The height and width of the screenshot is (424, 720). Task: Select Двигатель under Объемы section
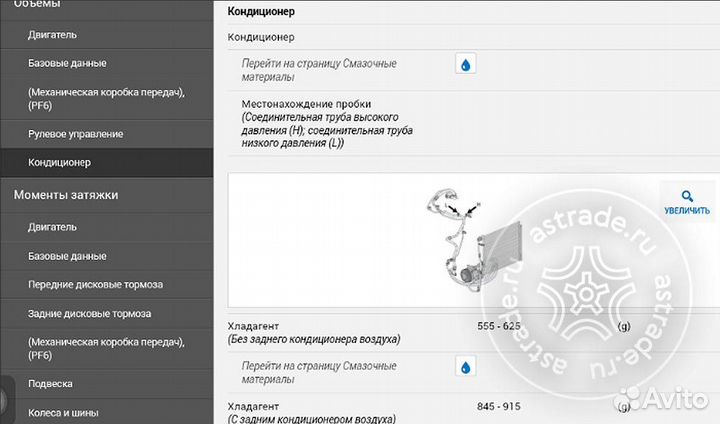pos(52,34)
